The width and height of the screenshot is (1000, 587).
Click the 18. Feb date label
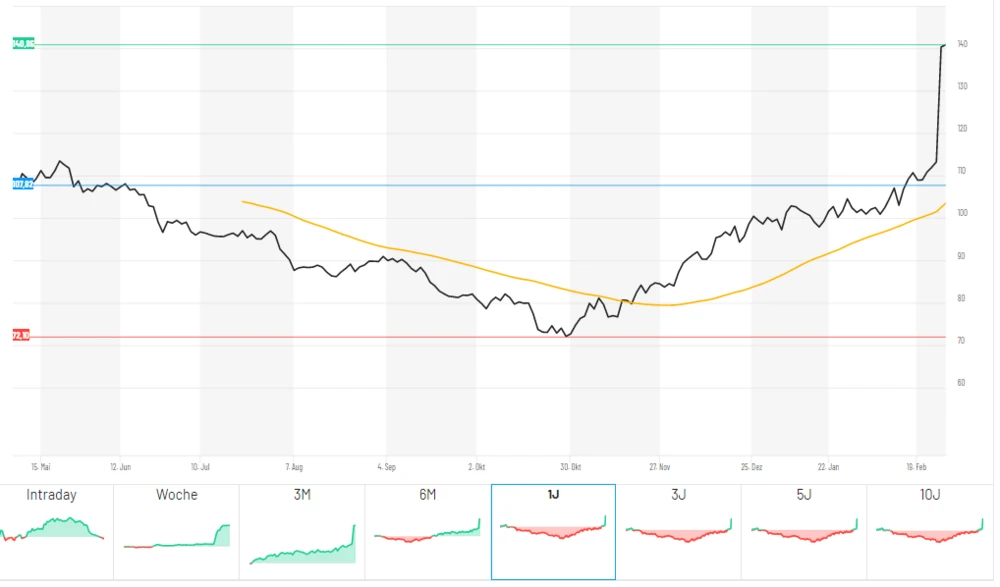[x=918, y=464]
